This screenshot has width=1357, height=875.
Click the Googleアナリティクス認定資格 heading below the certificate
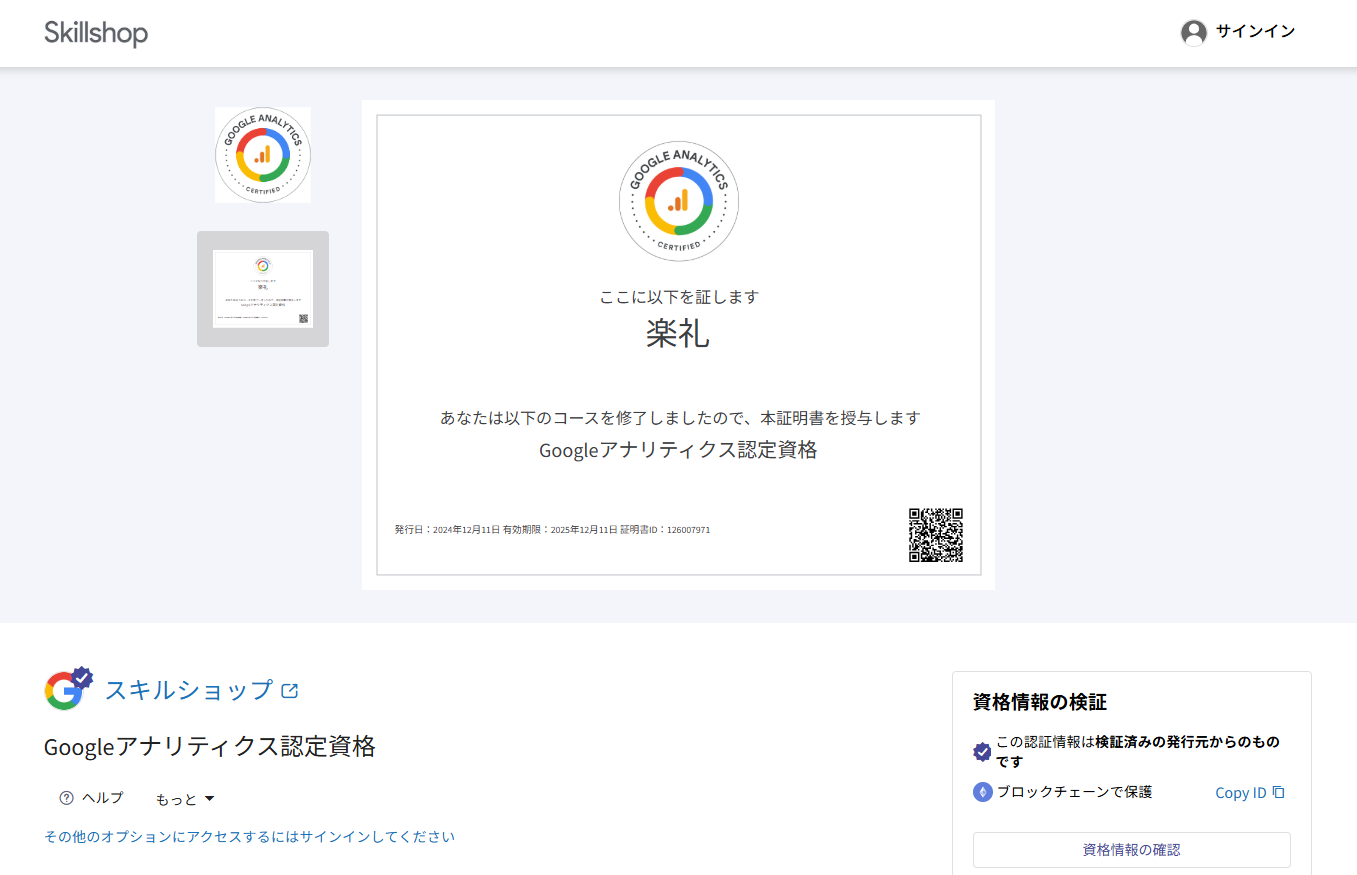(x=210, y=747)
